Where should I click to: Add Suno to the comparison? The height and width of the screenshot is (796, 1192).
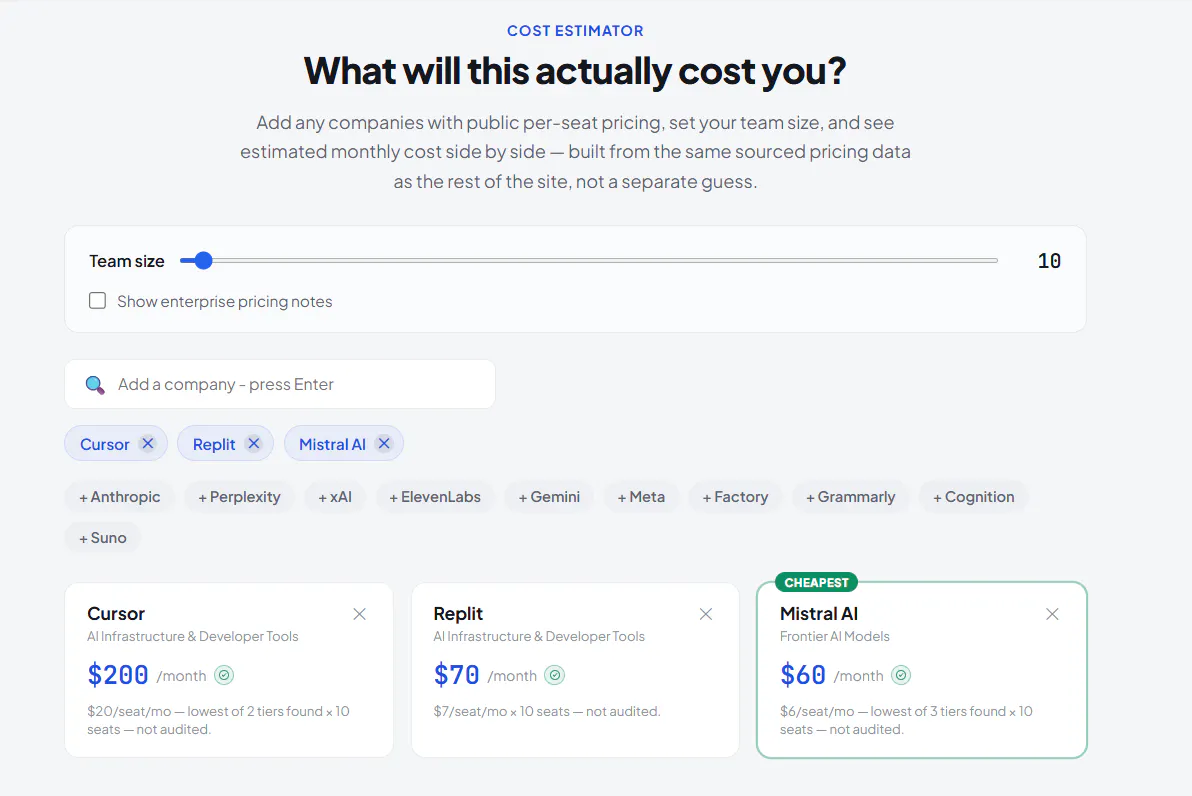point(103,538)
